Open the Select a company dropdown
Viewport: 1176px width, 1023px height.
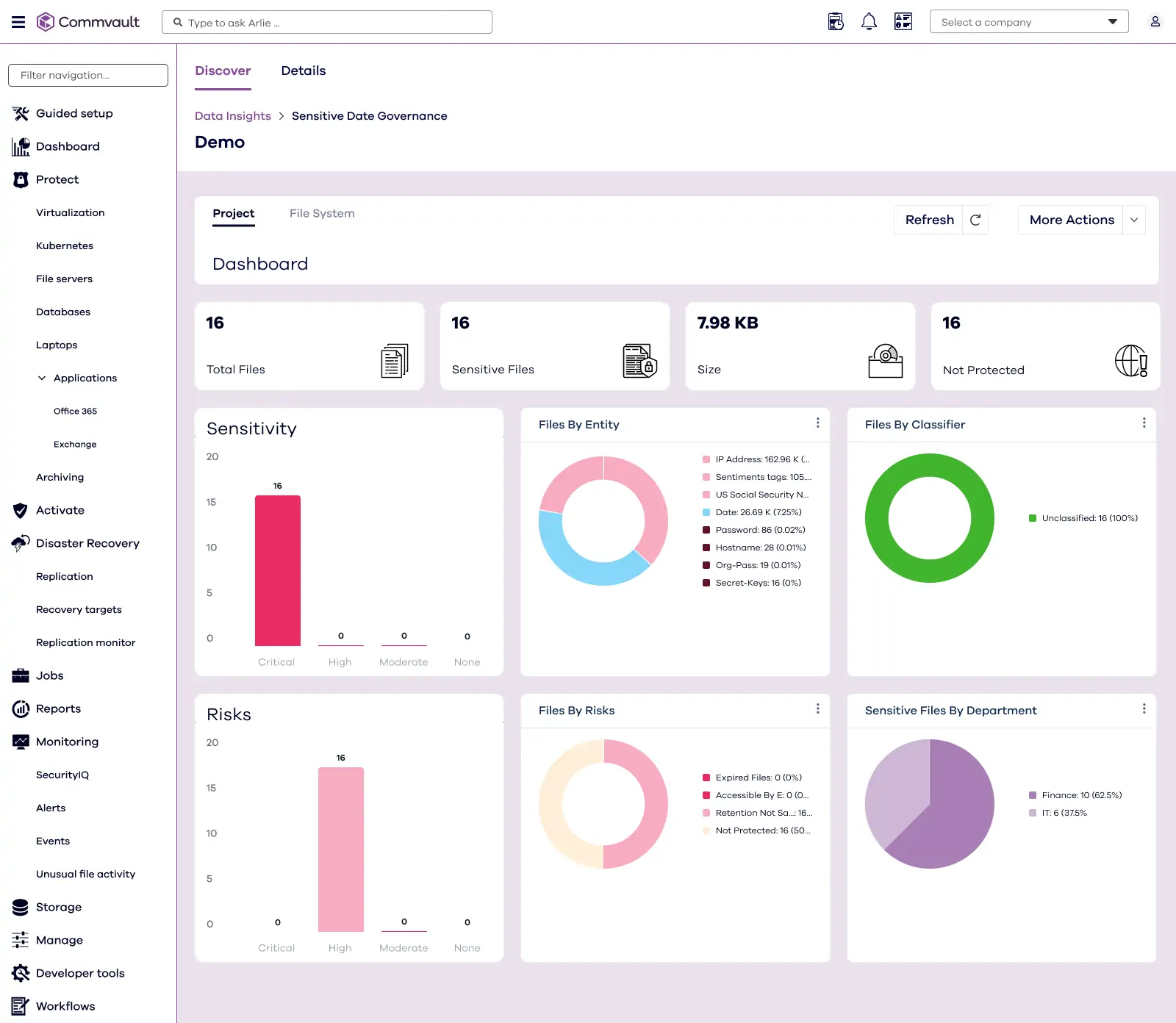pyautogui.click(x=1029, y=22)
